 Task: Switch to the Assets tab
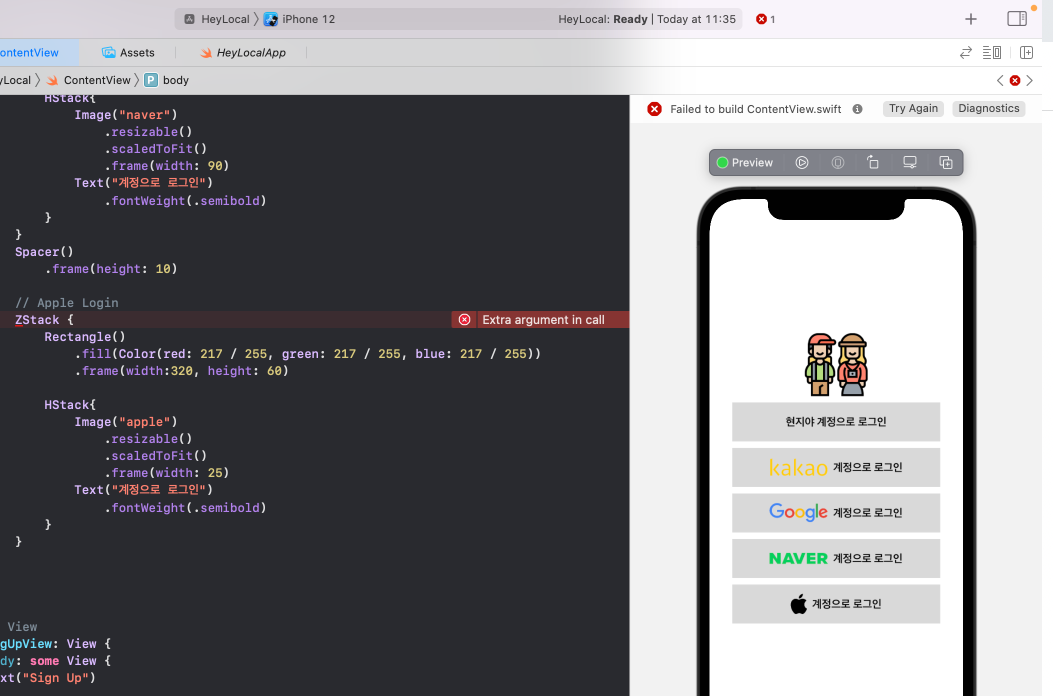coord(128,52)
